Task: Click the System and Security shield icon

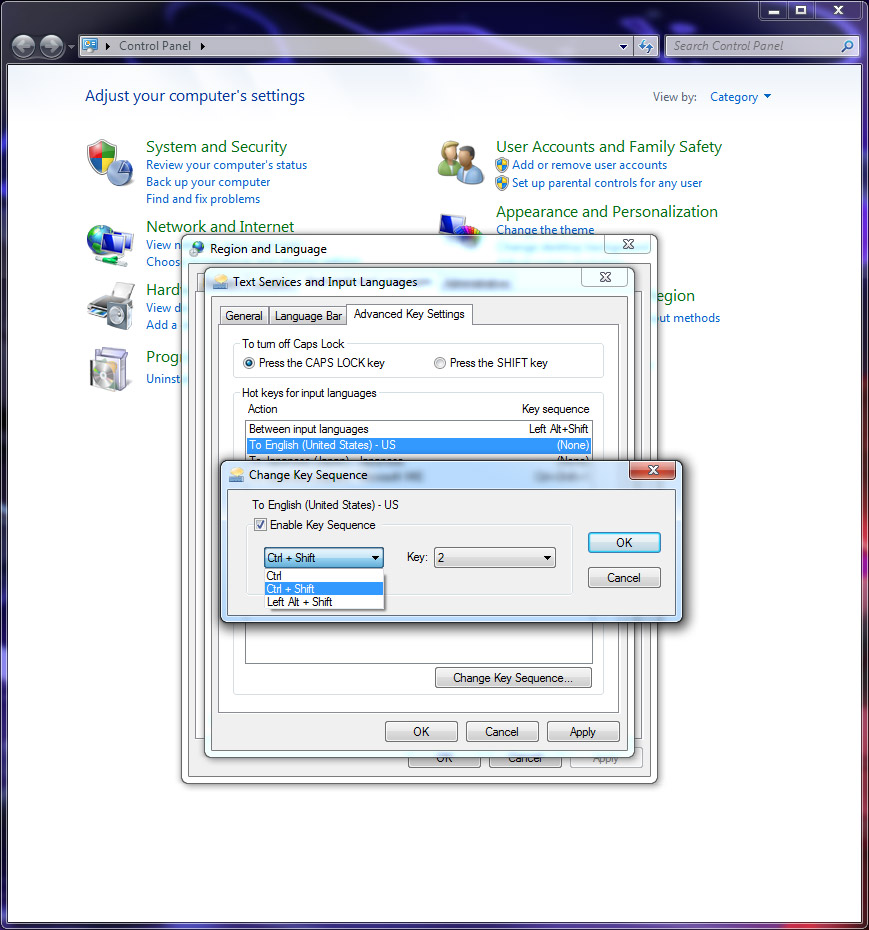Action: coord(110,160)
